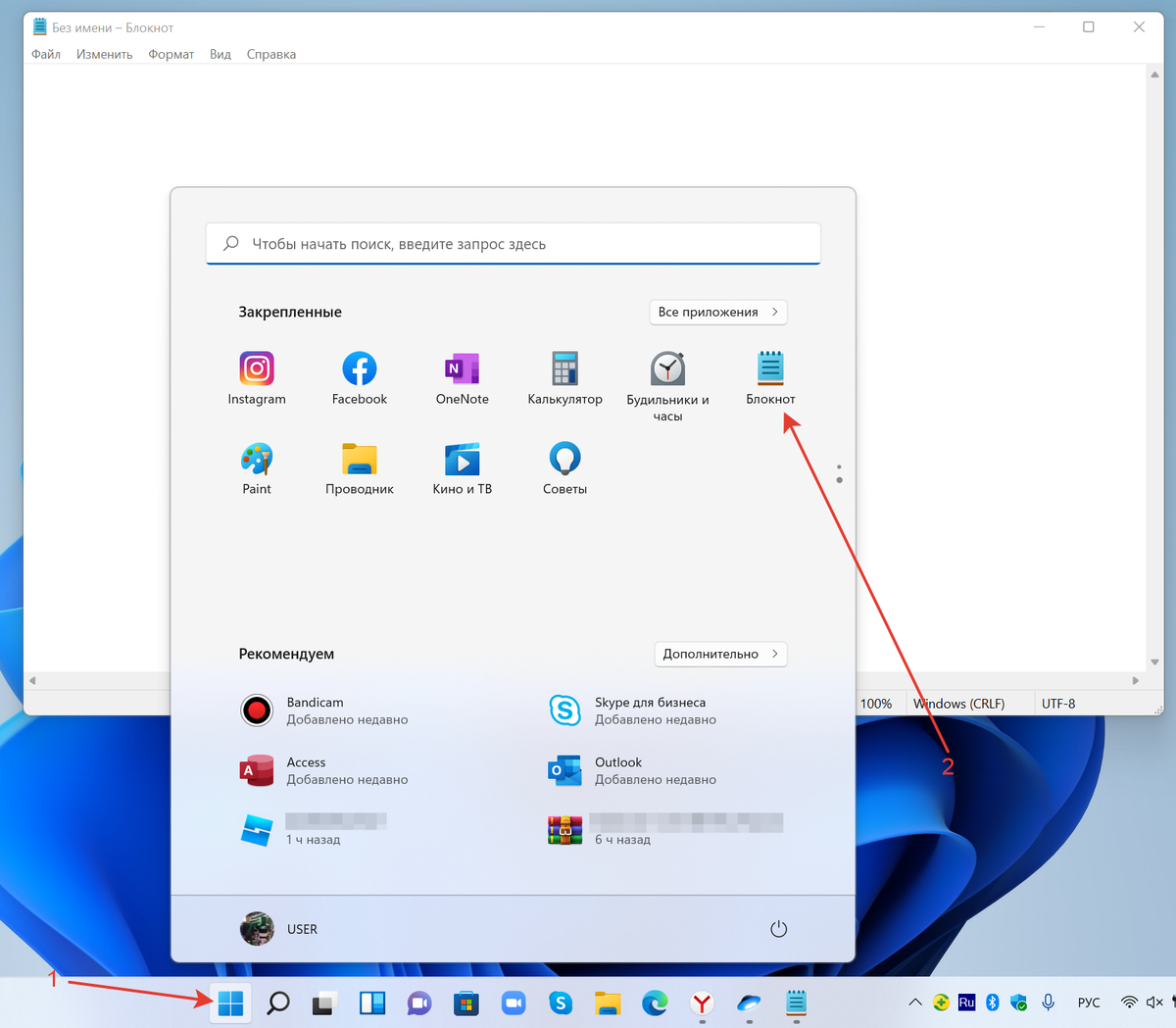Open the Chat taskbar icon

[419, 1003]
